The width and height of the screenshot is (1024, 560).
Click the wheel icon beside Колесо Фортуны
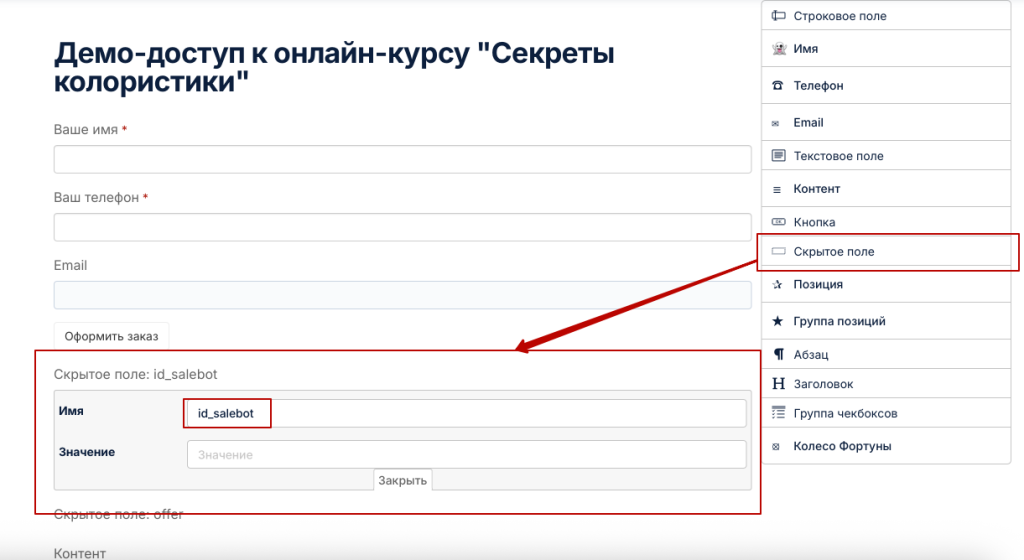(776, 447)
